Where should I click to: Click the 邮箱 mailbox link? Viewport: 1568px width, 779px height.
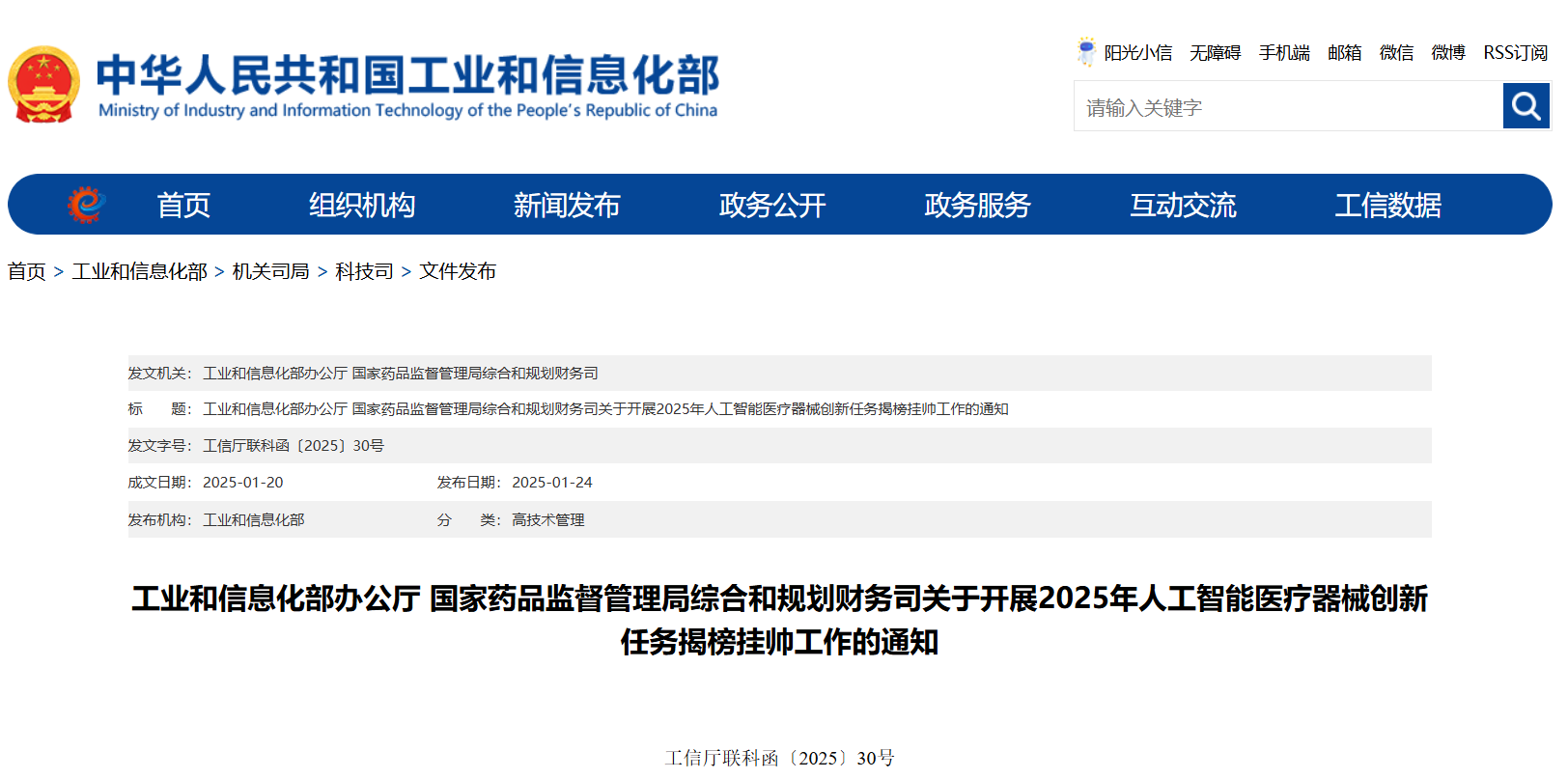point(1344,53)
